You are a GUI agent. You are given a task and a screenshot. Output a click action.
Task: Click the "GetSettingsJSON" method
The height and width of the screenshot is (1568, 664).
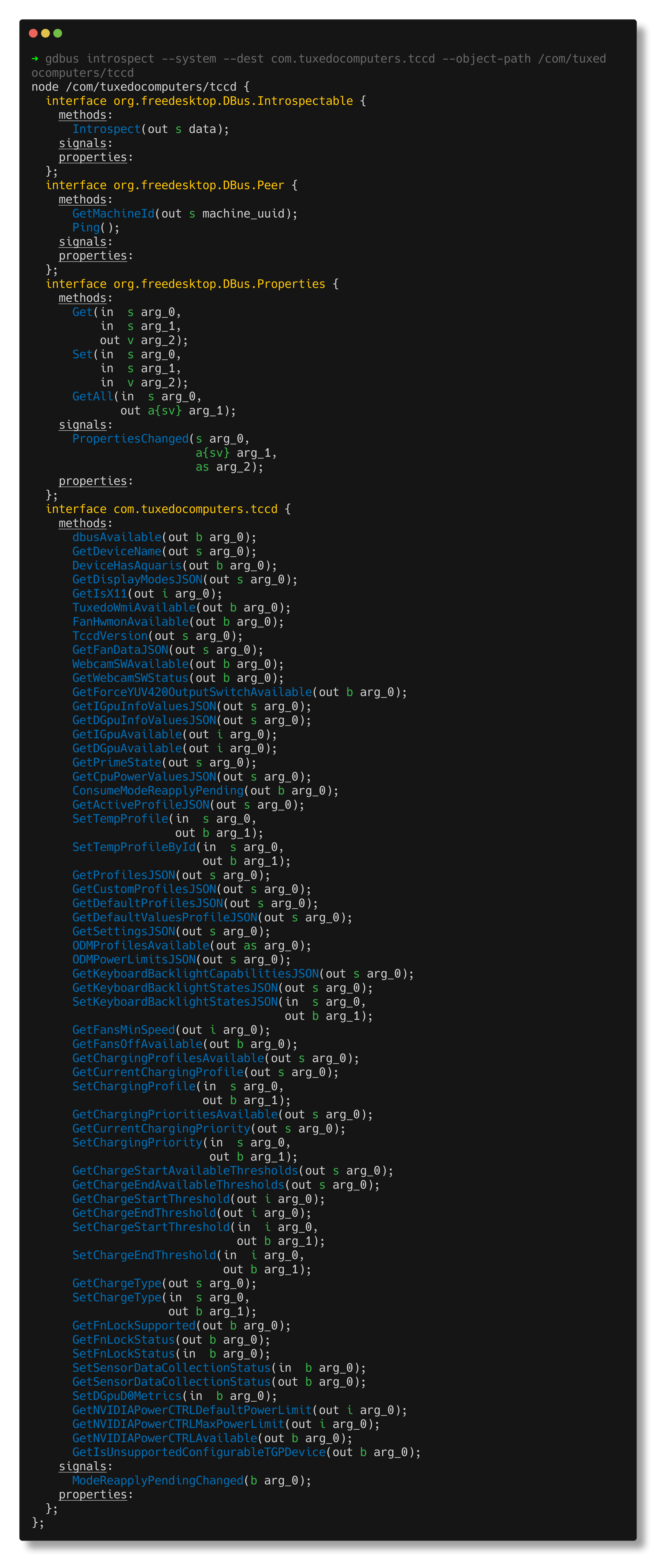point(124,931)
